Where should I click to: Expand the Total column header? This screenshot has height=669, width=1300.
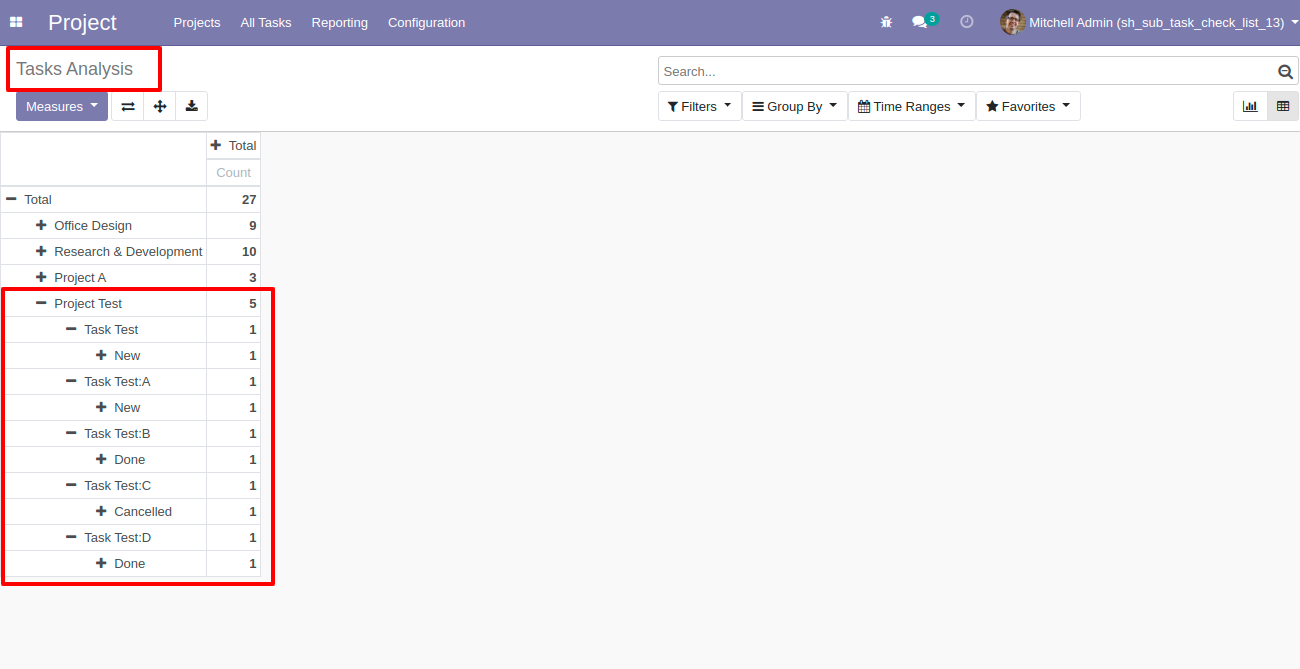[233, 145]
